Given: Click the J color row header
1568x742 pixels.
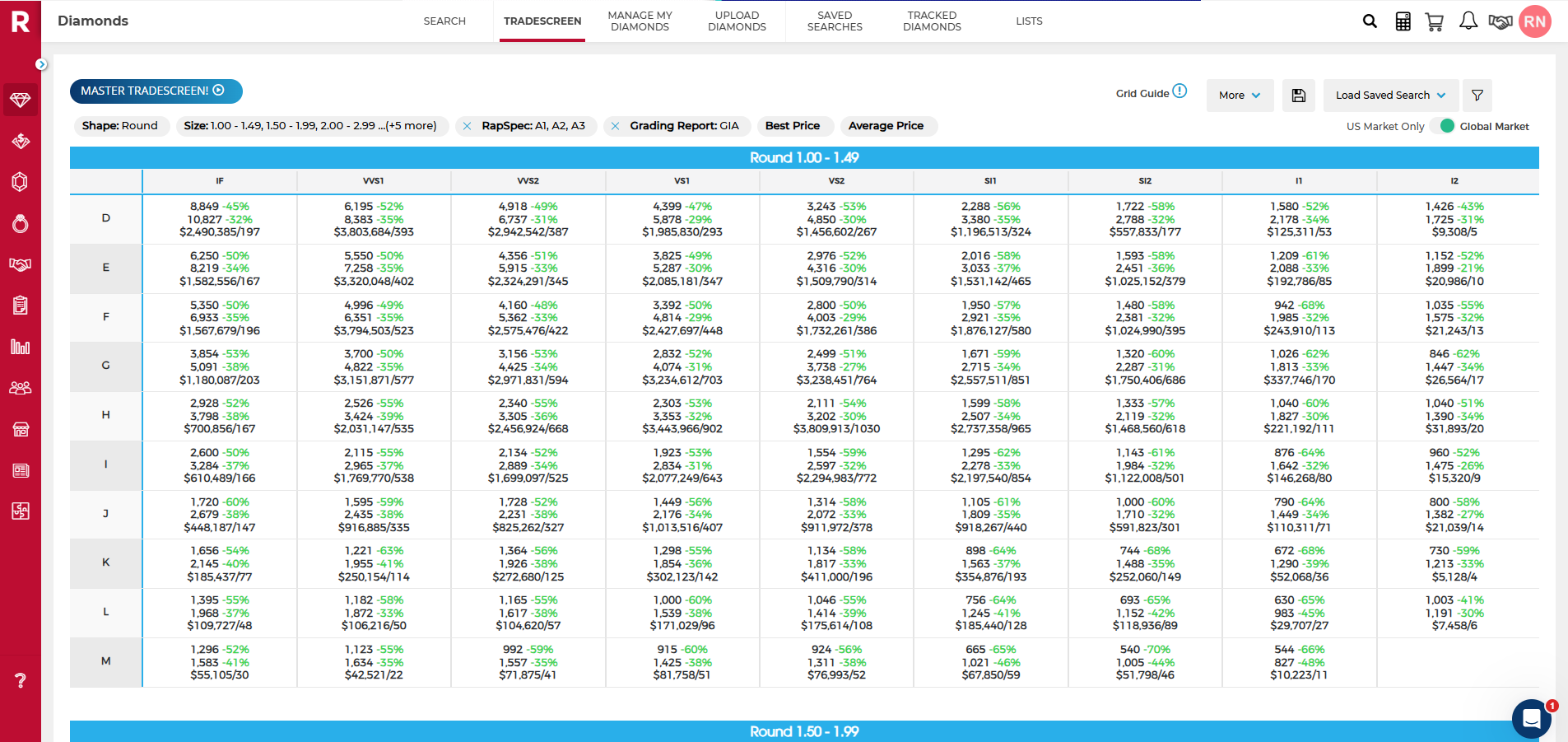Looking at the screenshot, I should point(106,514).
